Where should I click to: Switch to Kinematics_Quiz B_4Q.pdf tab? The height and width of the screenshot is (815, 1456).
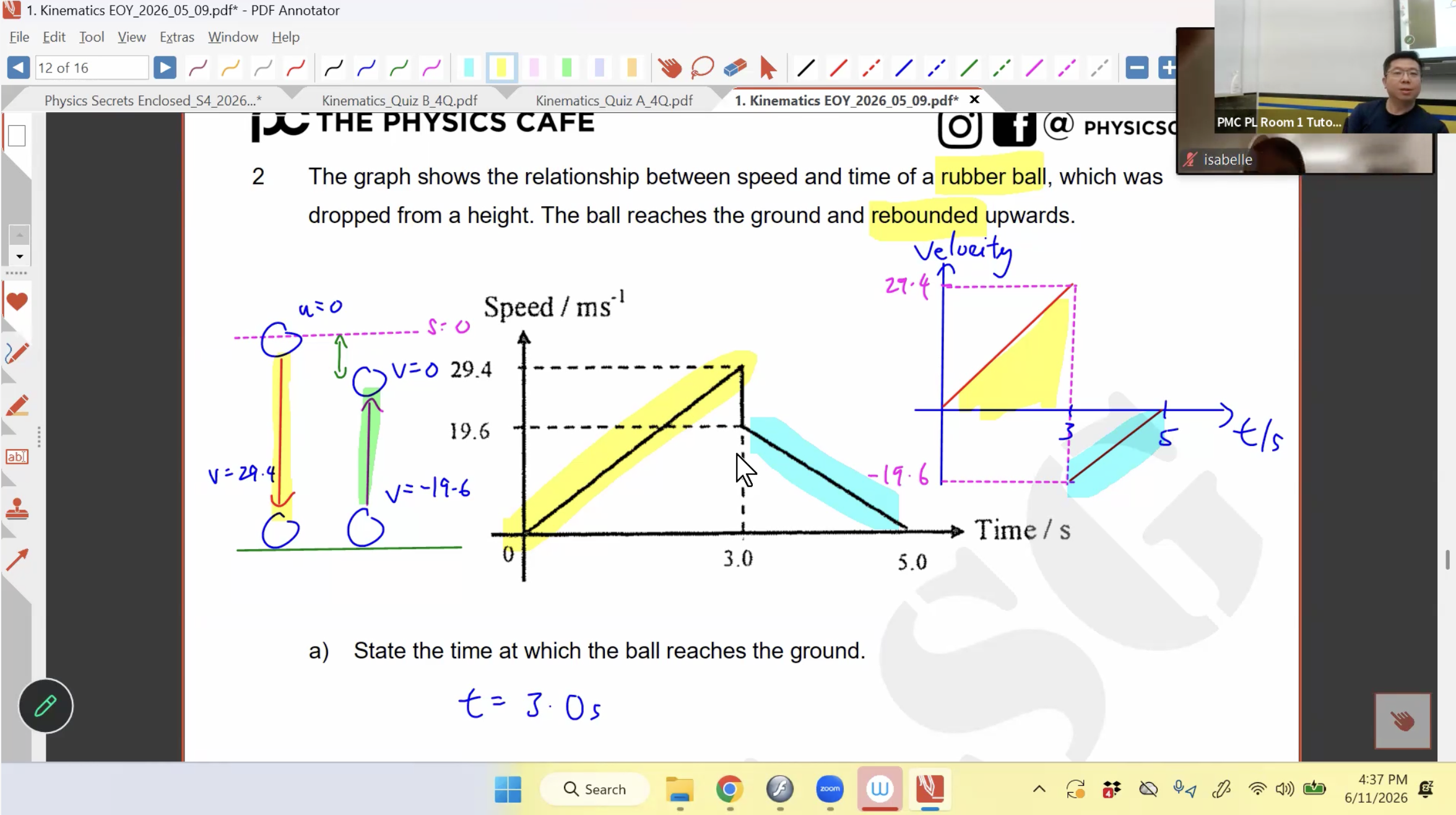(399, 100)
